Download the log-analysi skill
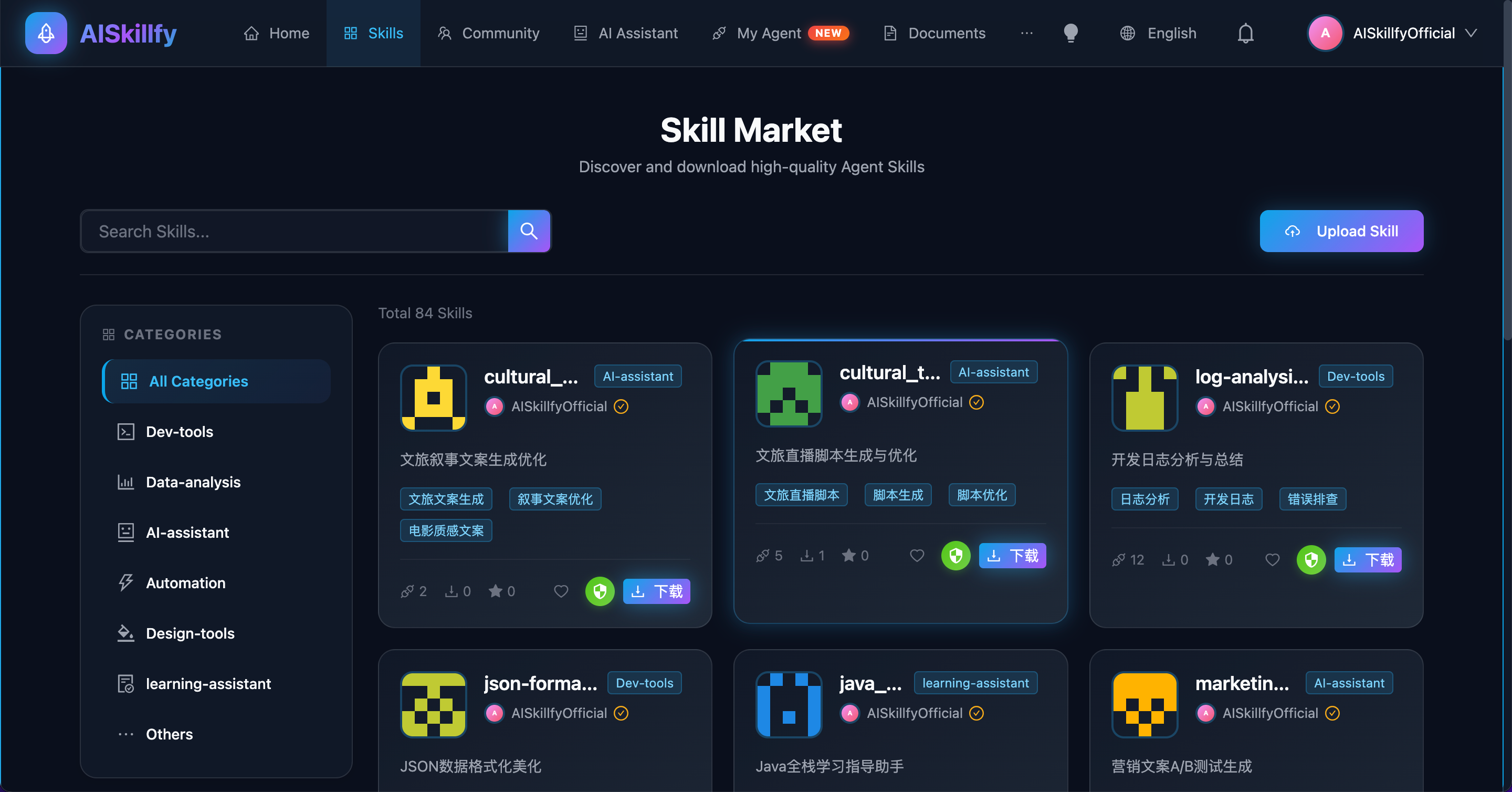Screen dimensions: 1512x792 [1368, 559]
